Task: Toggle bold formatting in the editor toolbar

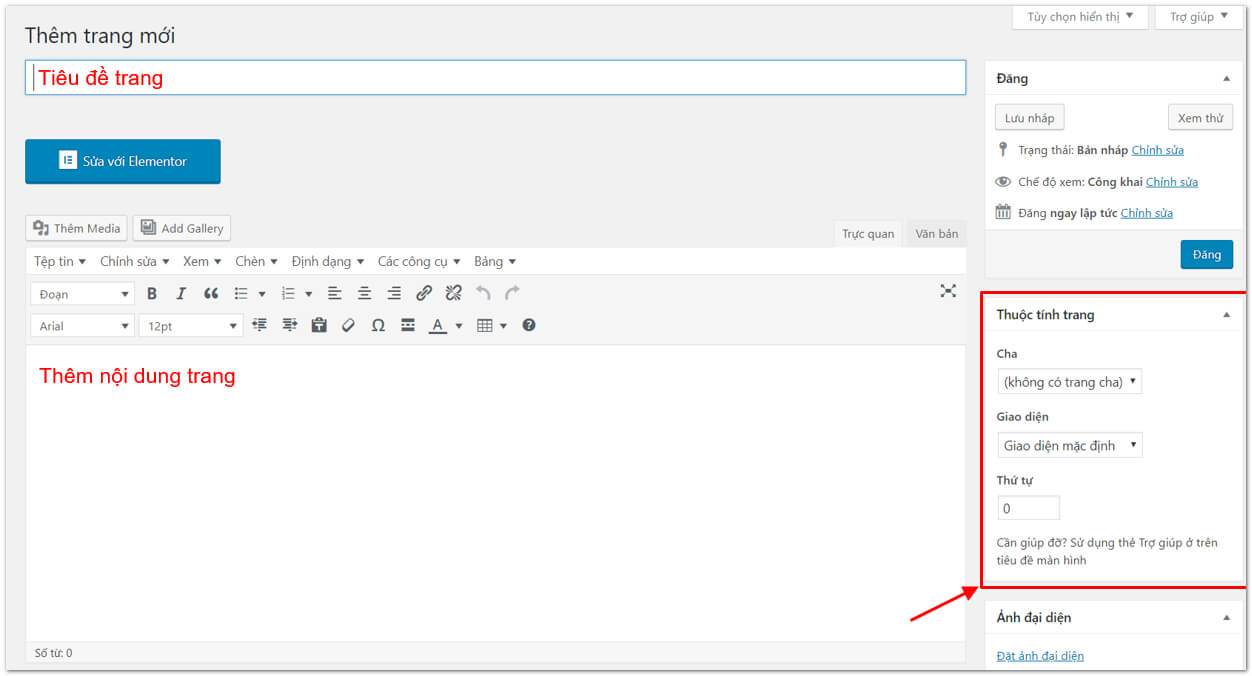Action: tap(152, 293)
